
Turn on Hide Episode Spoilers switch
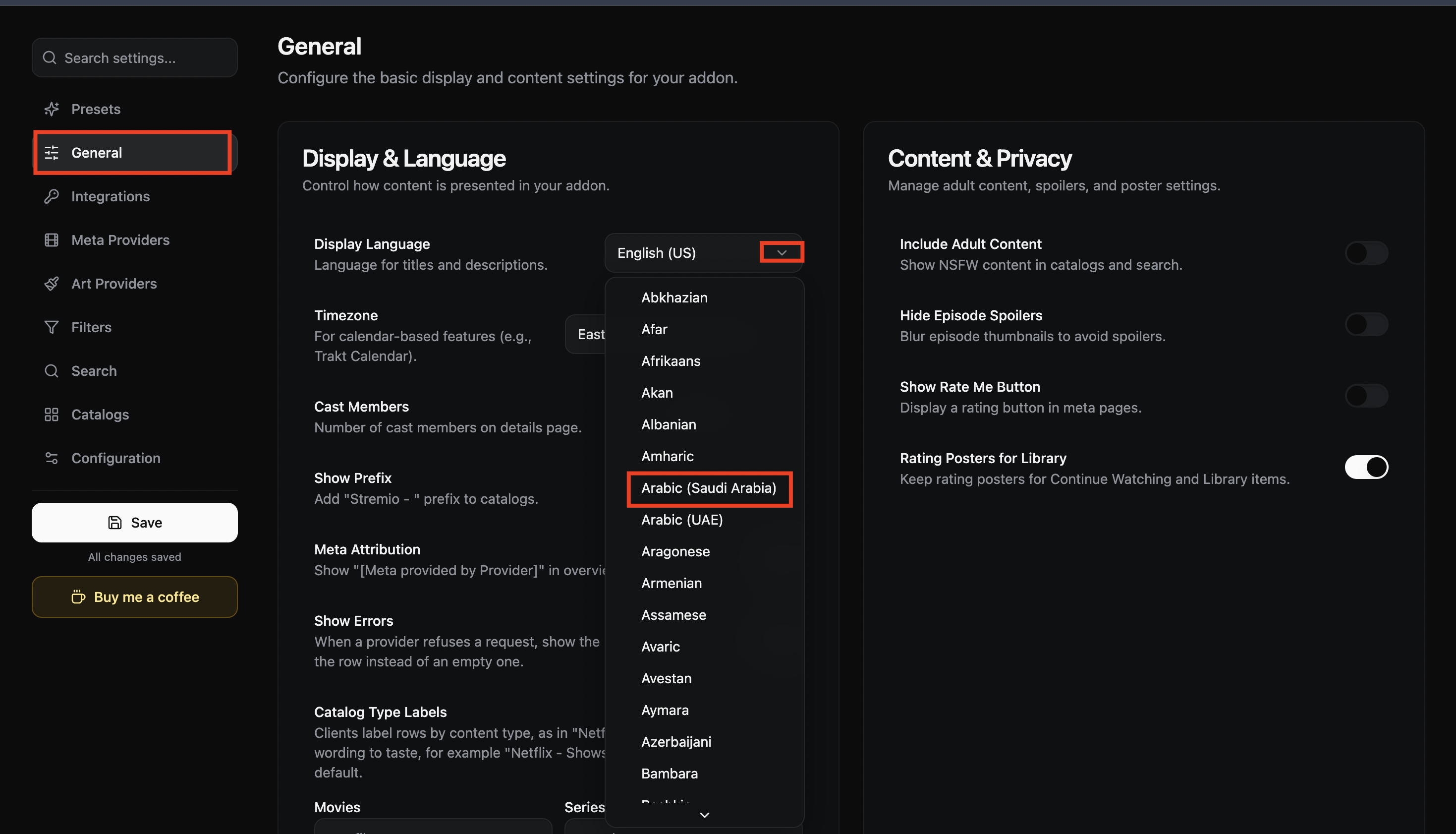click(1366, 324)
